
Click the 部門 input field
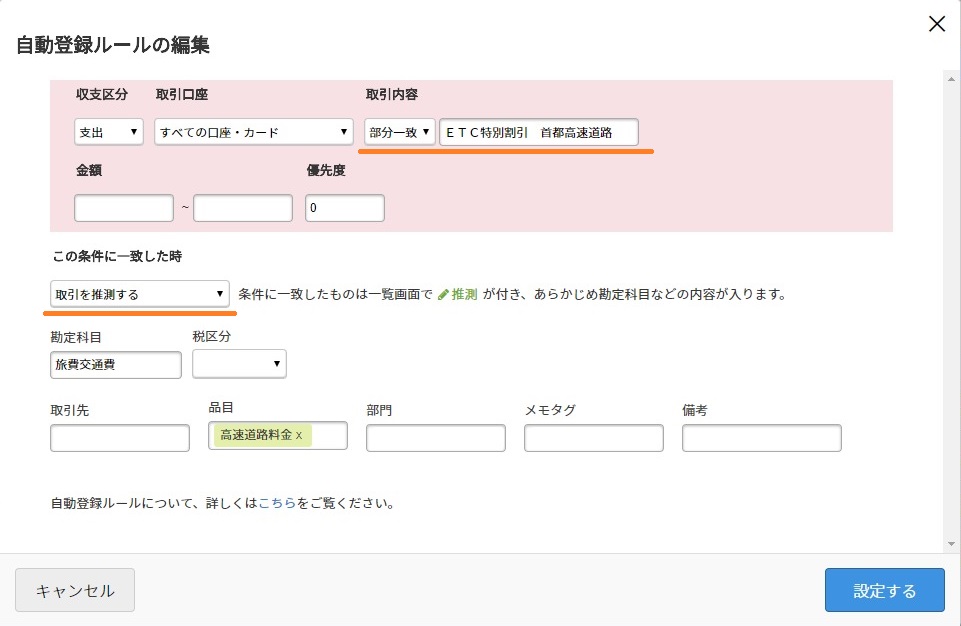coord(436,438)
